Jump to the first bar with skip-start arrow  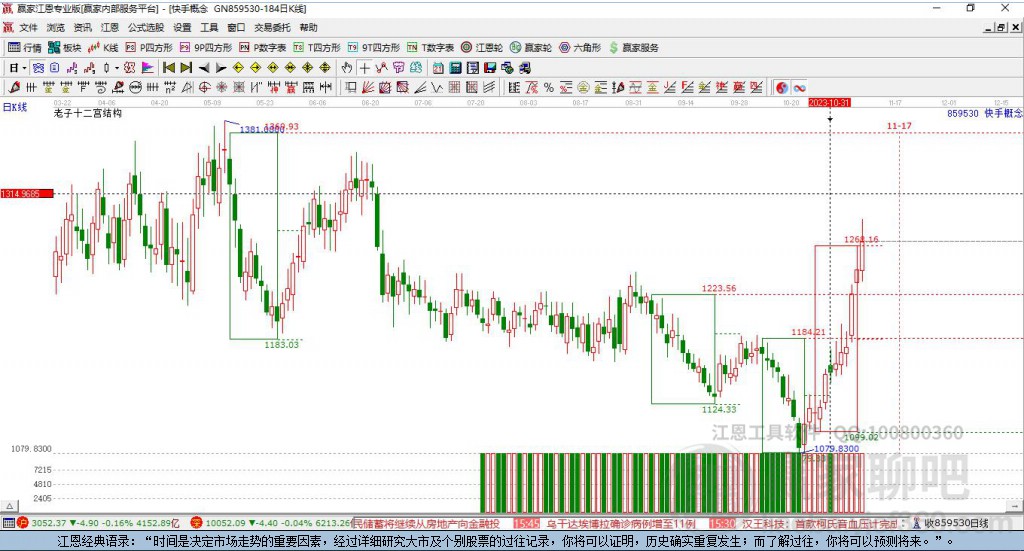pos(169,68)
